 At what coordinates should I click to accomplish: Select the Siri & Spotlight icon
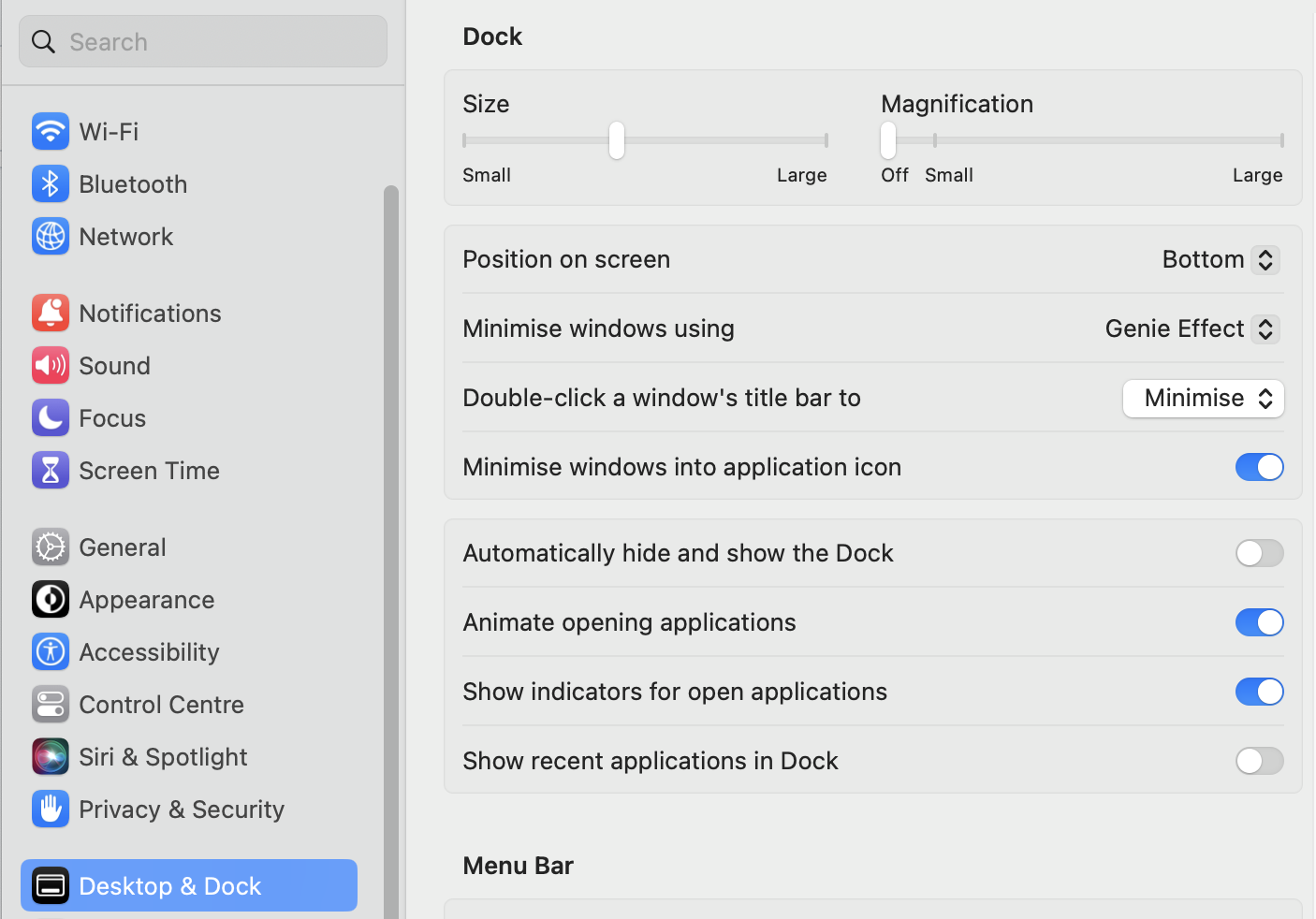click(51, 756)
